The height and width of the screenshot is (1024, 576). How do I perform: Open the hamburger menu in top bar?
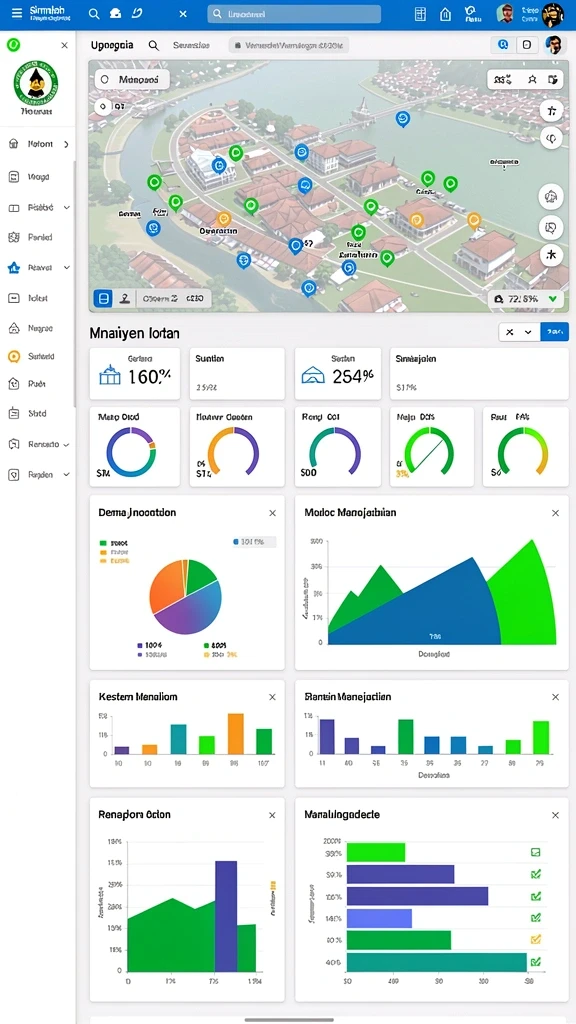(16, 13)
